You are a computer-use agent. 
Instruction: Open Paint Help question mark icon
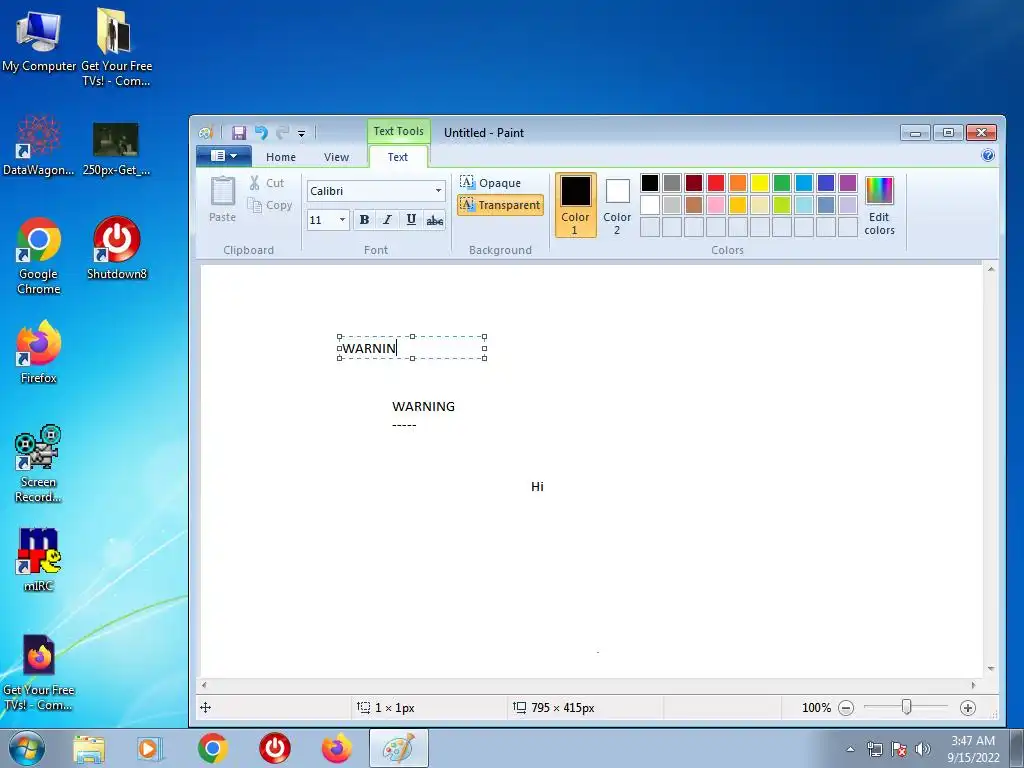click(987, 155)
